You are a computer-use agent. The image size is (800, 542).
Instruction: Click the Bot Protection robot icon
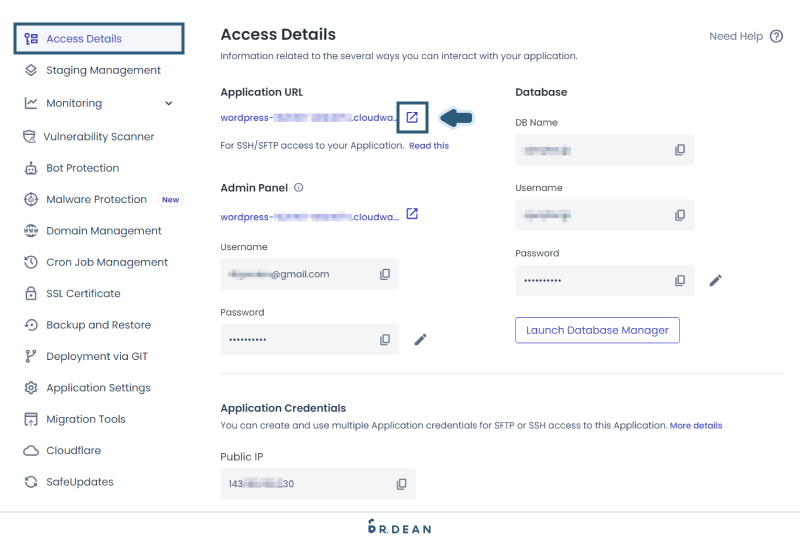(31, 168)
